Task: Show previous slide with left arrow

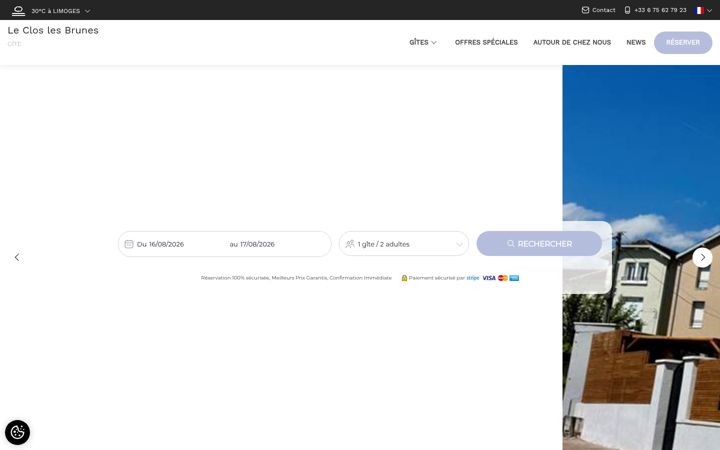Action: [17, 257]
